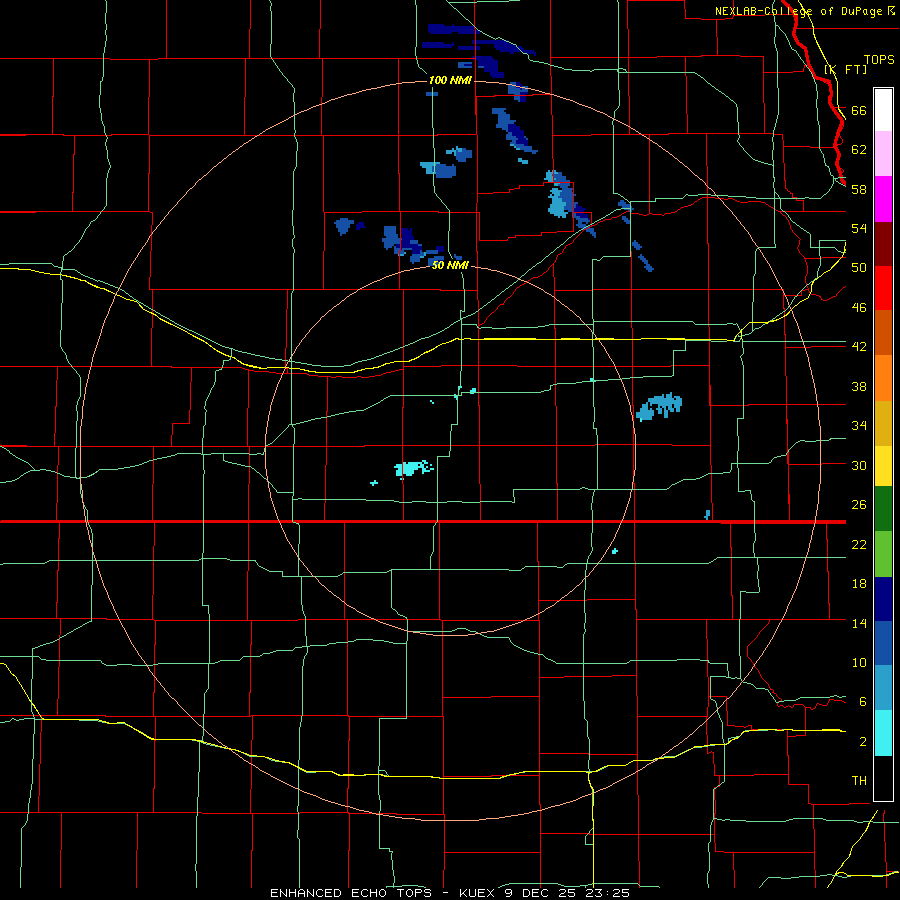Click the legend value 66
The image size is (900, 900).
[x=859, y=110]
